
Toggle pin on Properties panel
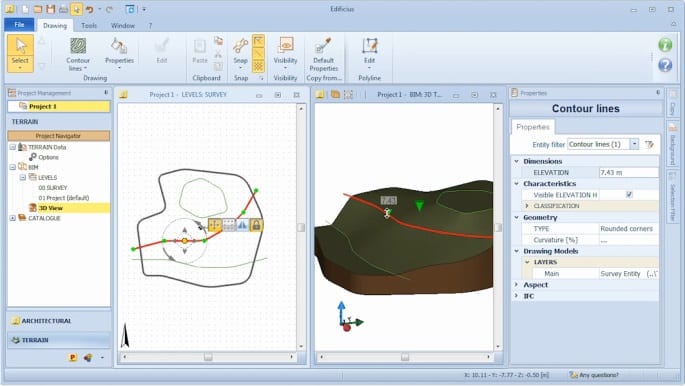point(658,93)
